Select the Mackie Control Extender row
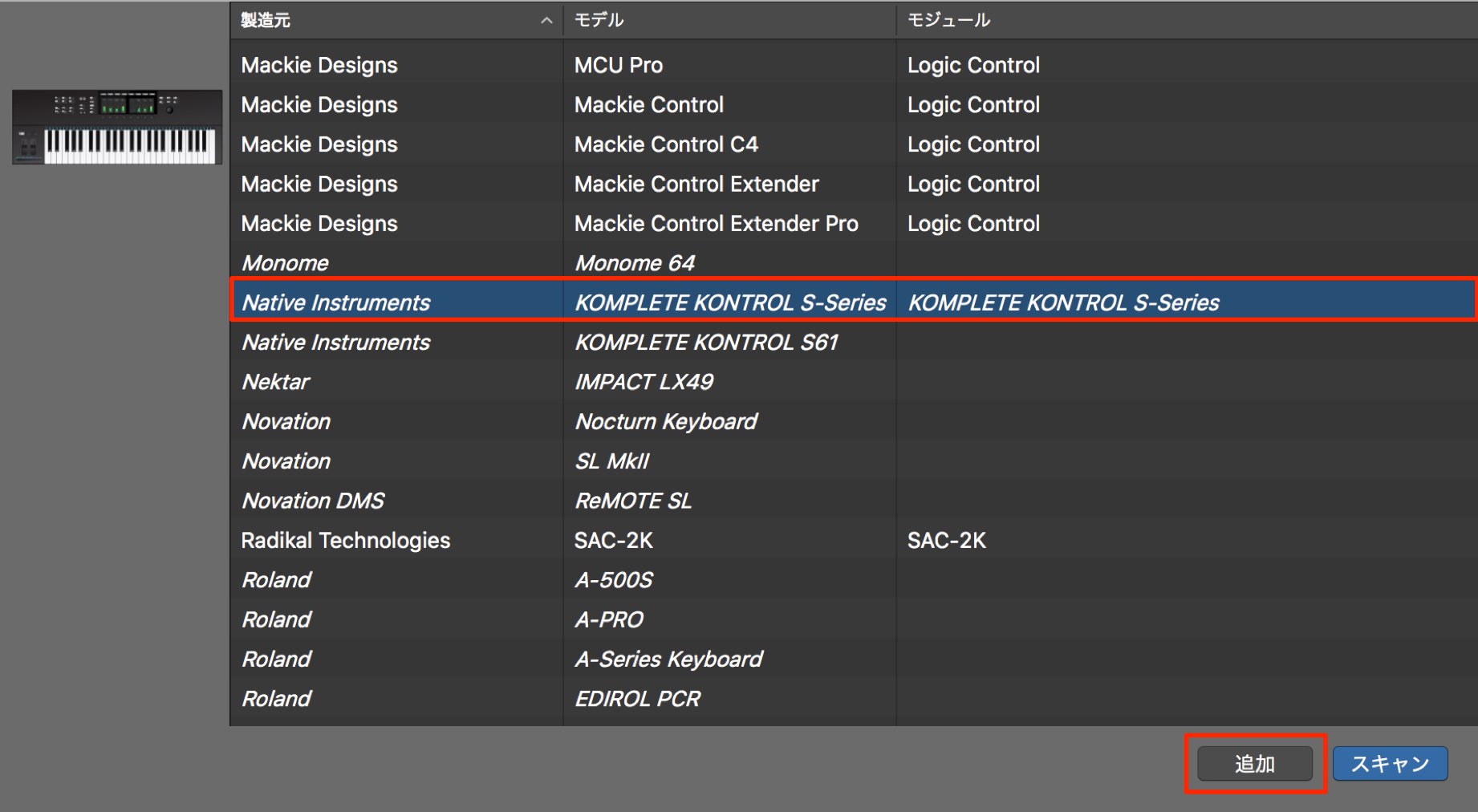The width and height of the screenshot is (1478, 812). tap(854, 184)
